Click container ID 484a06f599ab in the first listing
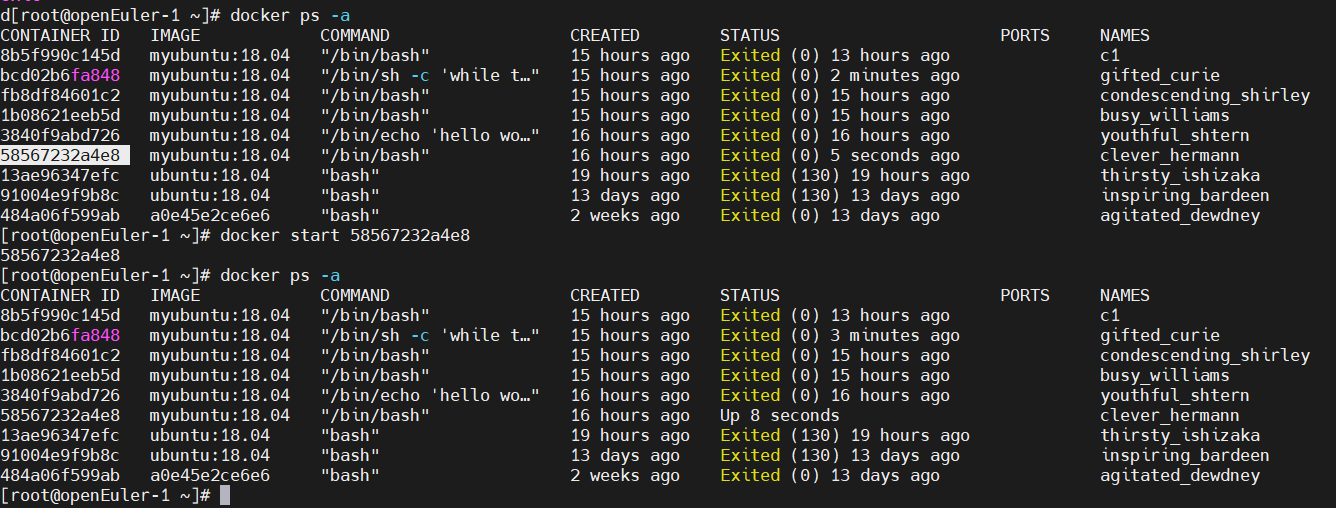The width and height of the screenshot is (1336, 508). tap(60, 215)
